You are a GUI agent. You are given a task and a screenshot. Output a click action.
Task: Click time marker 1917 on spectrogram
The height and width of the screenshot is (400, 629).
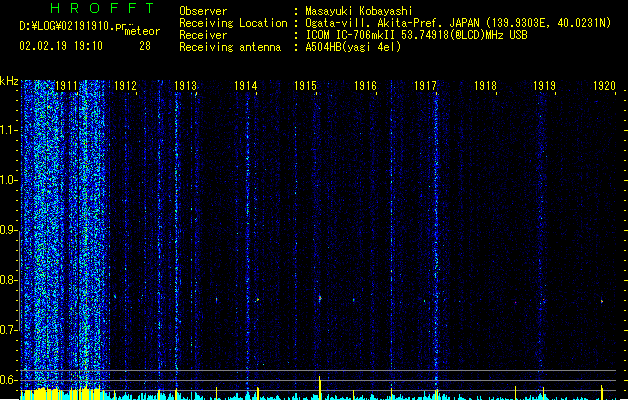[425, 86]
